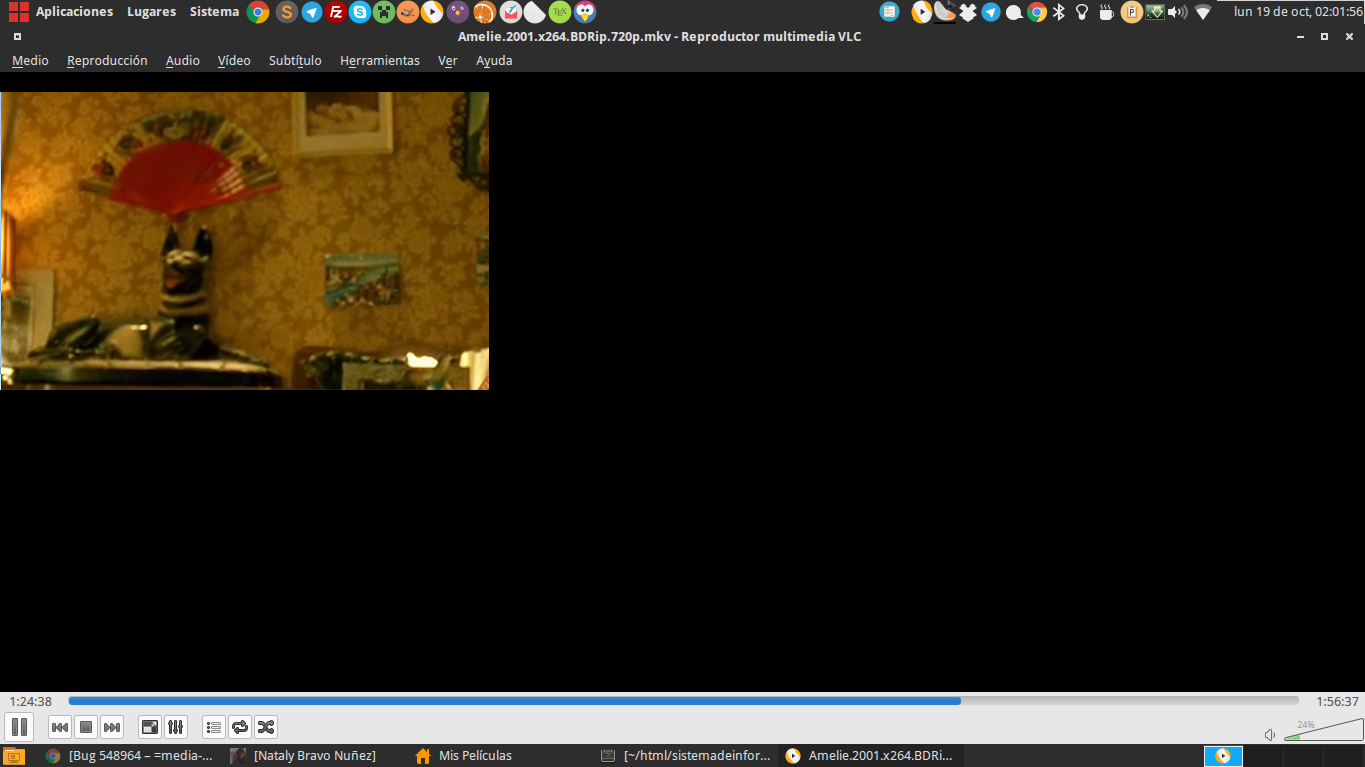
Task: Open Dropbox tray icon
Action: (967, 12)
